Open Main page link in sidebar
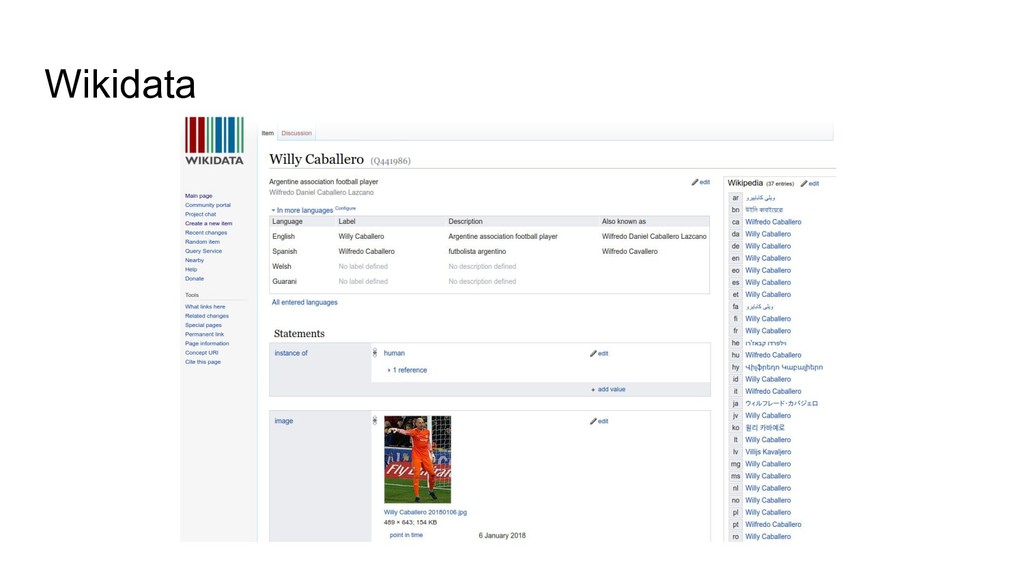 pos(199,196)
